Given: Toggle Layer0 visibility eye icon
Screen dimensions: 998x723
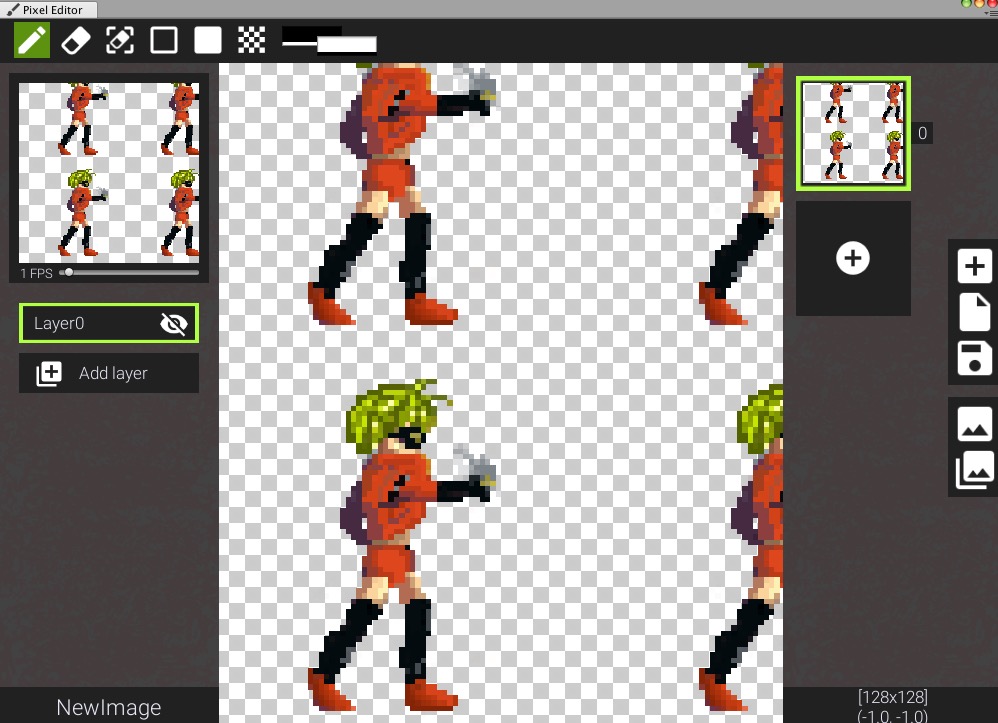Looking at the screenshot, I should [174, 324].
